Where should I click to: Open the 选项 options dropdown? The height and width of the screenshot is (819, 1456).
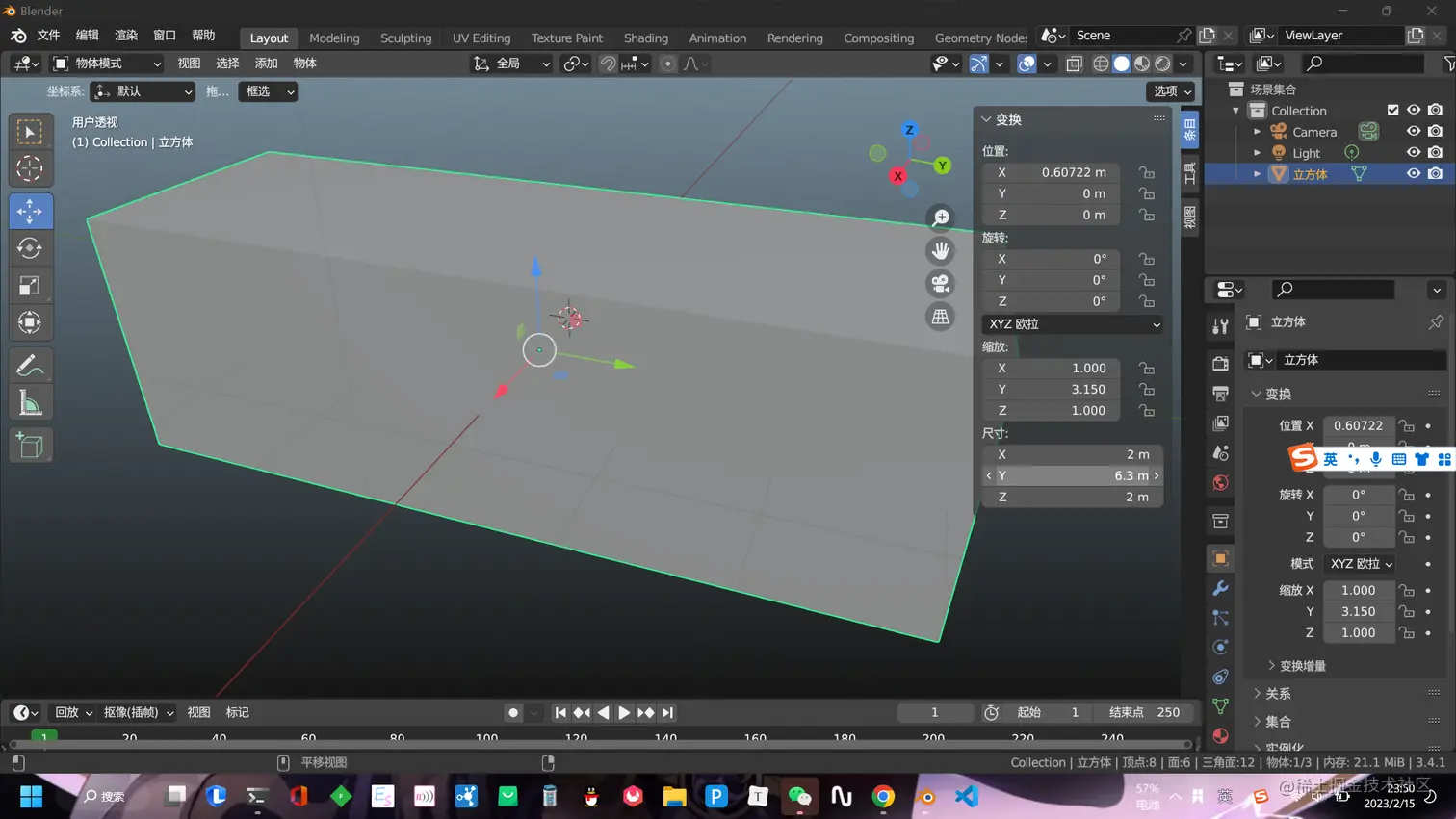coord(1172,91)
